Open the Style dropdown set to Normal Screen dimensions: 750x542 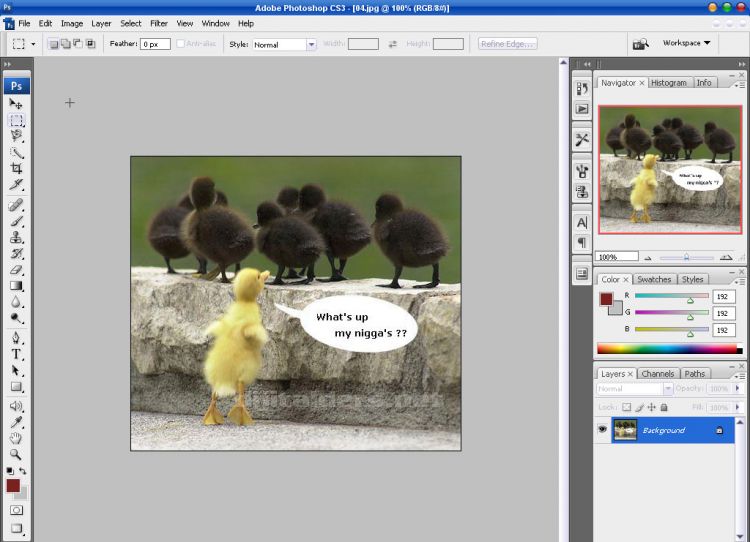point(284,44)
